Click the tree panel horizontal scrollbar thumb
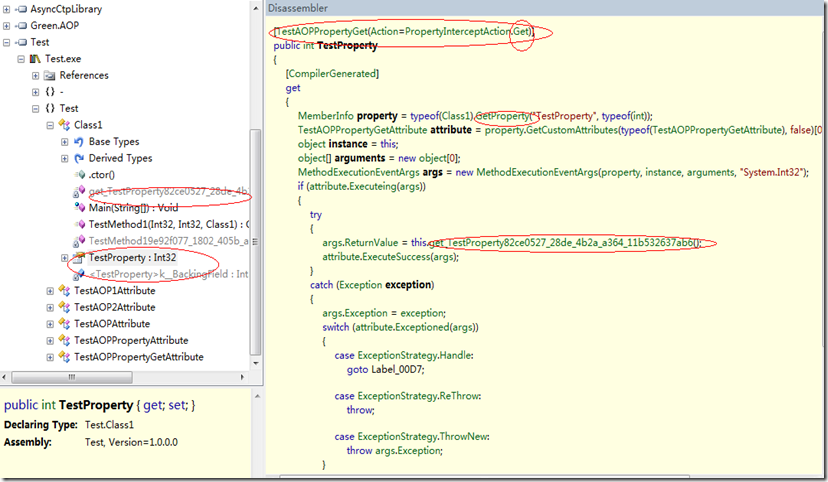The width and height of the screenshot is (828, 482). [x=72, y=377]
